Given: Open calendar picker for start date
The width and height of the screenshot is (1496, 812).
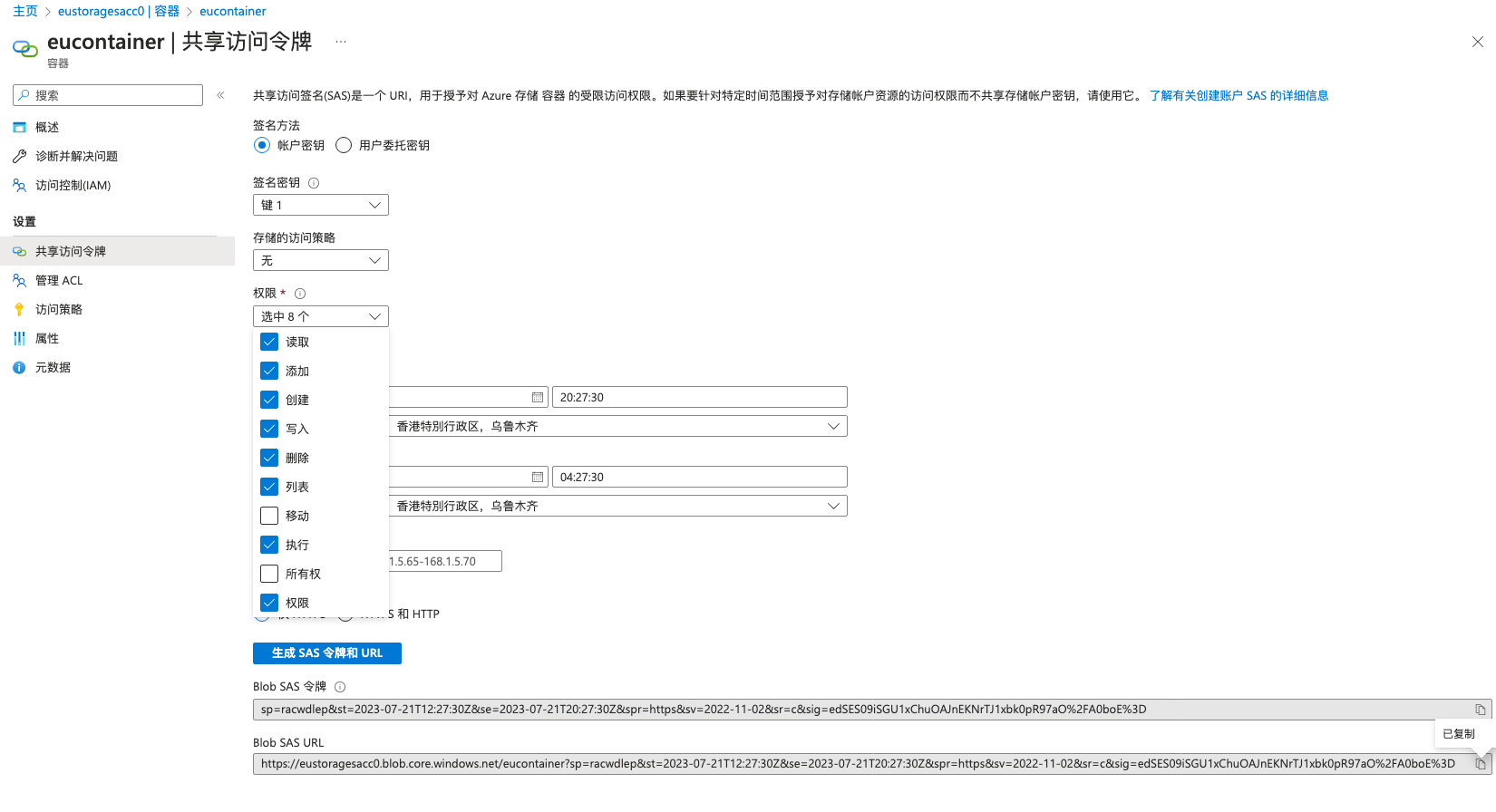Looking at the screenshot, I should pos(537,397).
